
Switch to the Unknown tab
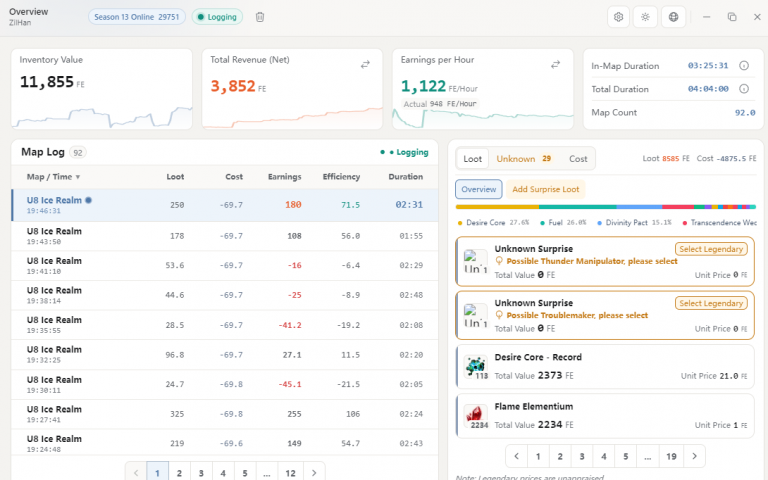(x=524, y=159)
